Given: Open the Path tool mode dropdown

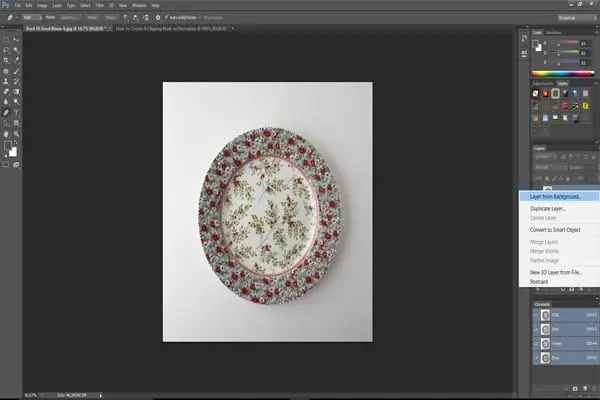Looking at the screenshot, I should [x=32, y=18].
